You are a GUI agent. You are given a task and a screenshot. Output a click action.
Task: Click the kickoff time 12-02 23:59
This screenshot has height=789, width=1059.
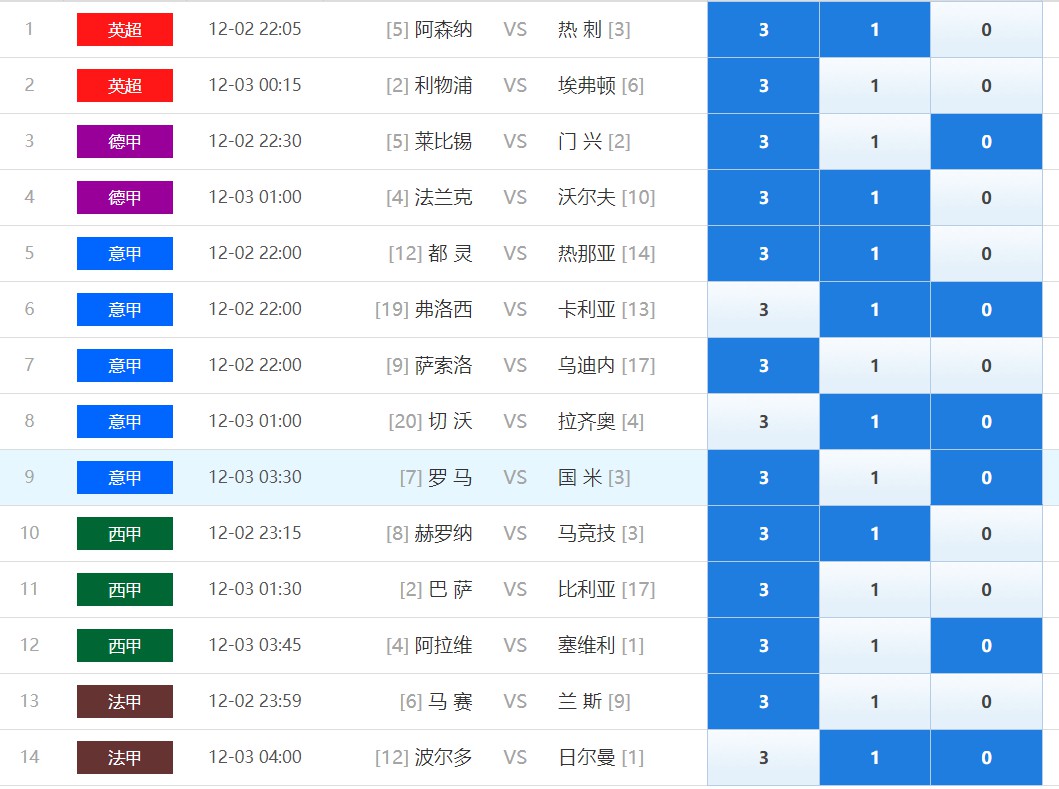(x=255, y=701)
